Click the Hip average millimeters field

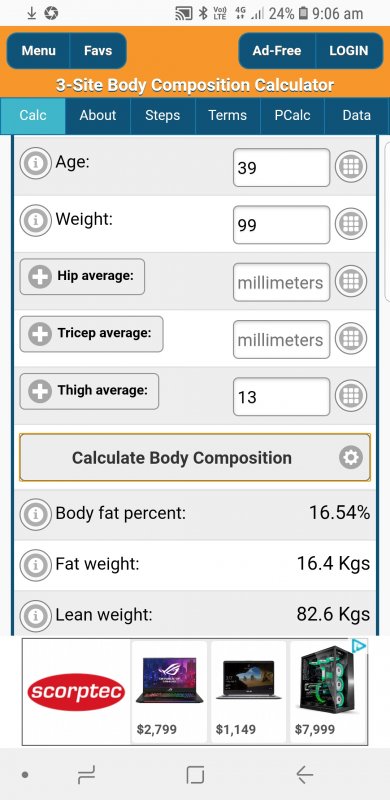(x=281, y=282)
